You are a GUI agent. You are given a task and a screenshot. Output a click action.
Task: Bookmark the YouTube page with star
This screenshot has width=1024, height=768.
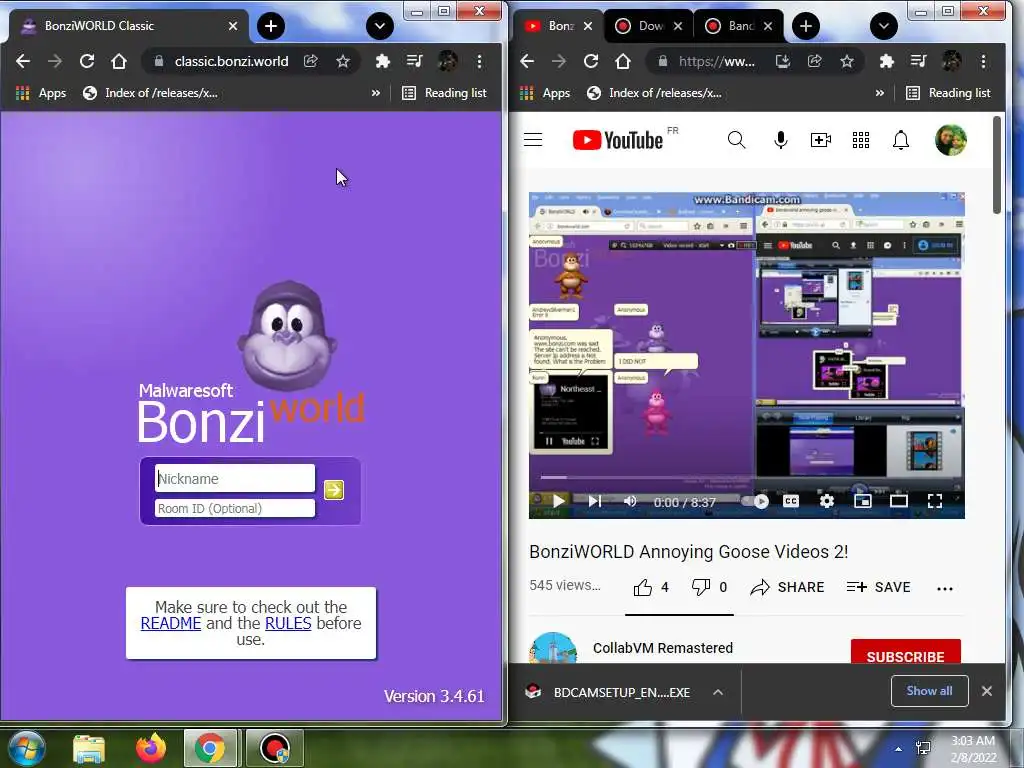pos(847,61)
